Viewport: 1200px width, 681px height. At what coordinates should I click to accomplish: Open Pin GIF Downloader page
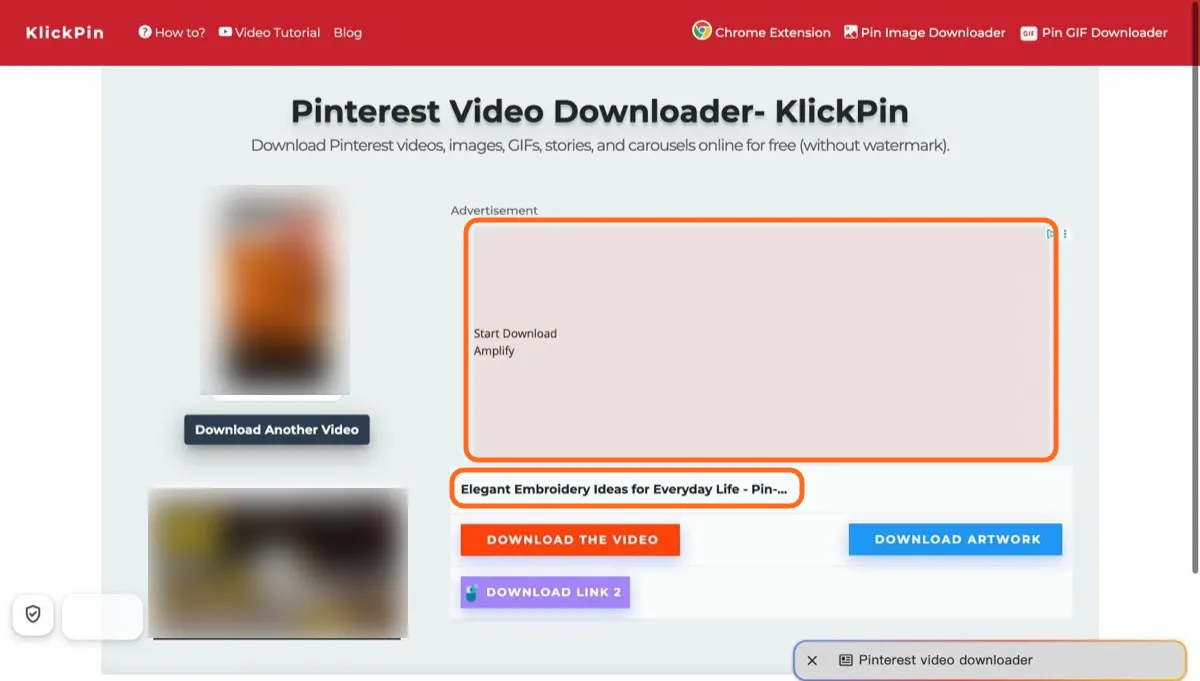click(1094, 33)
